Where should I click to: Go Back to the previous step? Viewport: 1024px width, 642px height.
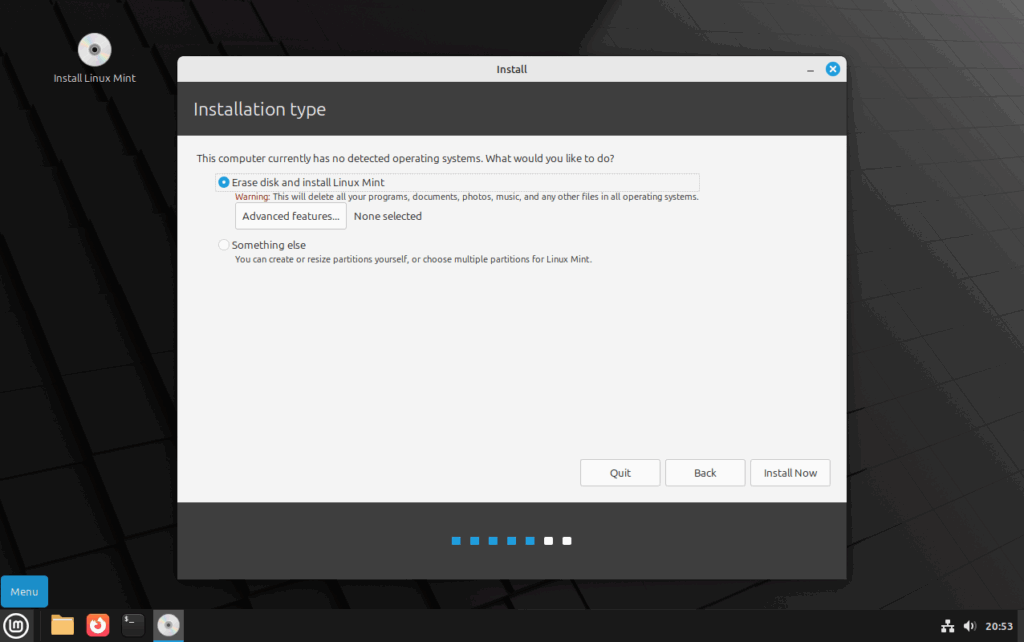pyautogui.click(x=705, y=473)
